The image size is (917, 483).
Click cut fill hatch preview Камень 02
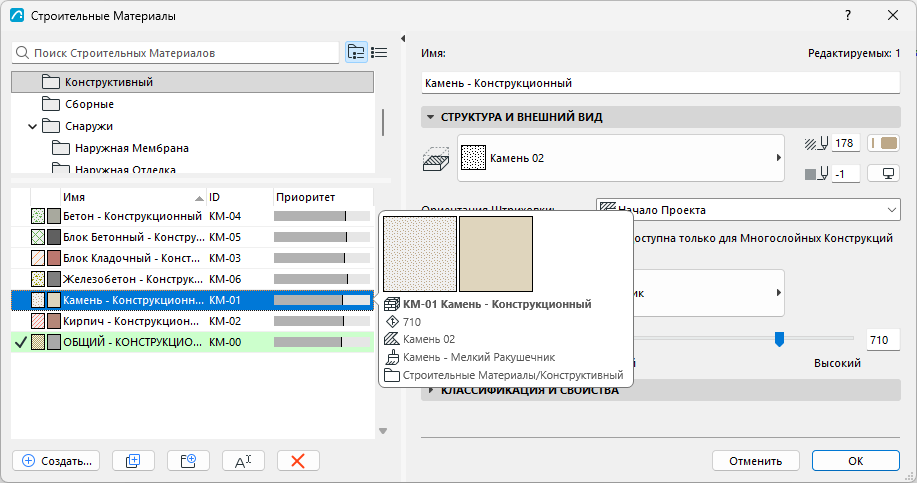point(473,158)
